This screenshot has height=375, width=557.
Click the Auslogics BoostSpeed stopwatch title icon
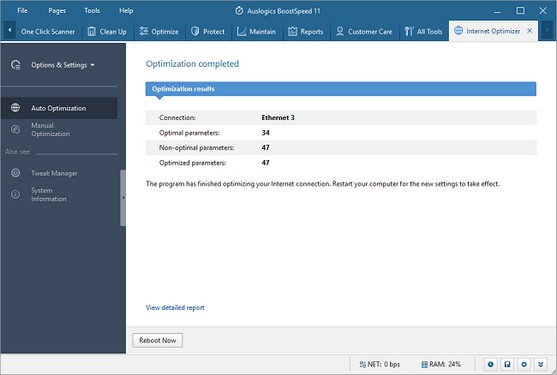239,11
